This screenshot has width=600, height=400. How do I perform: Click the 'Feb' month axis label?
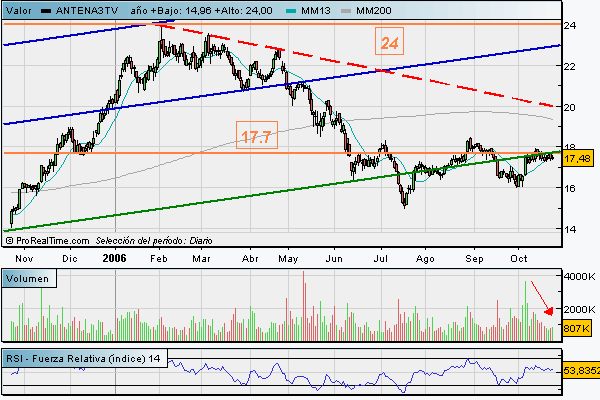(159, 259)
